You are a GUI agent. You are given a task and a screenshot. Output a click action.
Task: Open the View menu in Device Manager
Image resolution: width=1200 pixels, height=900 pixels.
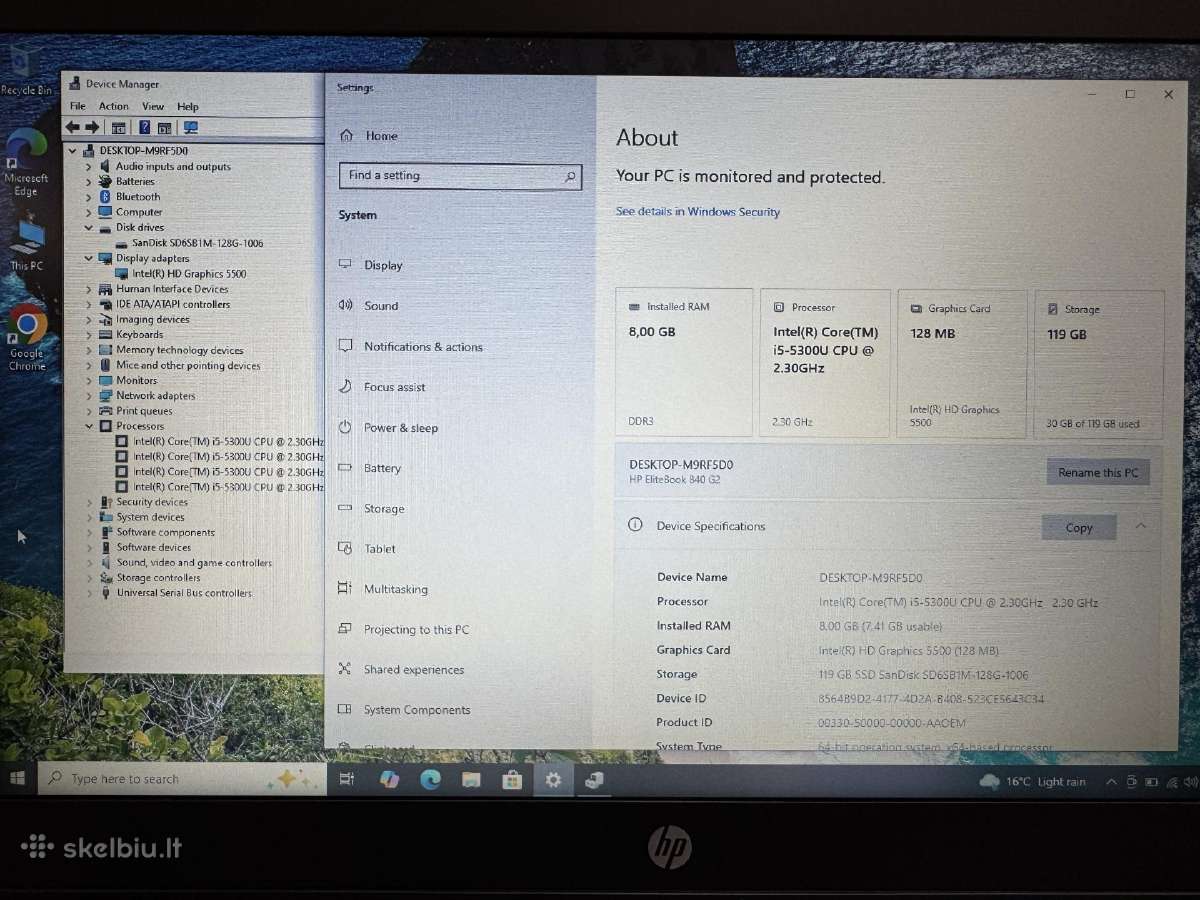pyautogui.click(x=153, y=106)
